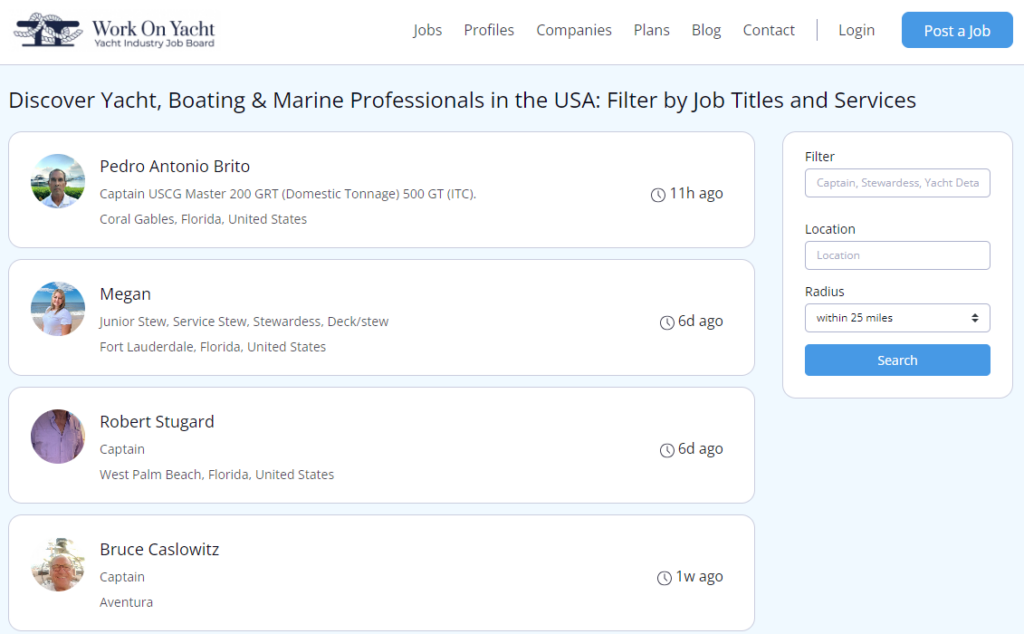Click the Search button

pos(897,360)
